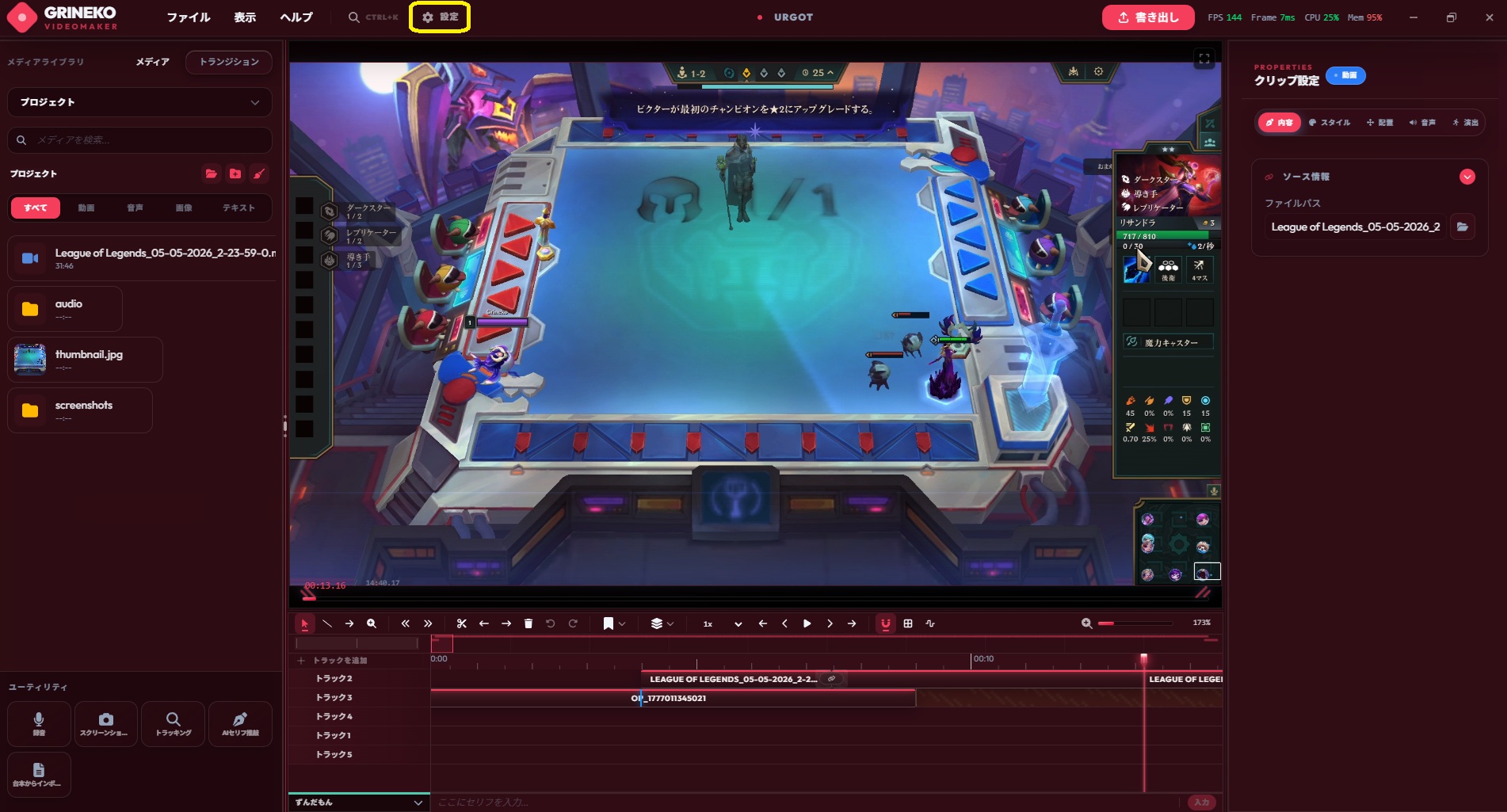This screenshot has height=812, width=1507.
Task: Switch to the 音声 properties tab
Action: (1422, 123)
